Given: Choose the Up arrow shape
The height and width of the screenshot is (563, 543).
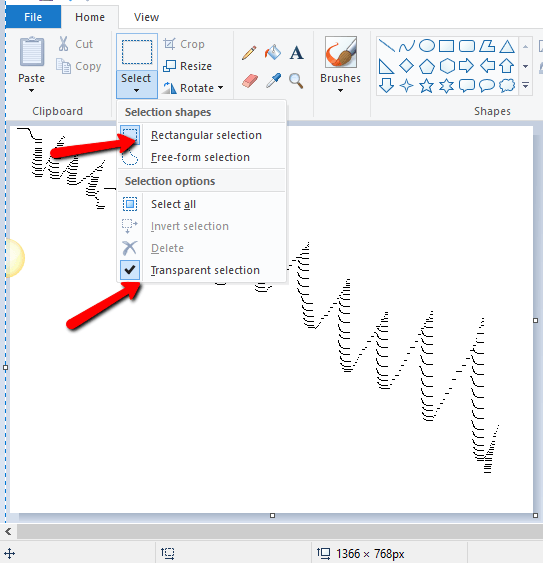Looking at the screenshot, I should 507,66.
